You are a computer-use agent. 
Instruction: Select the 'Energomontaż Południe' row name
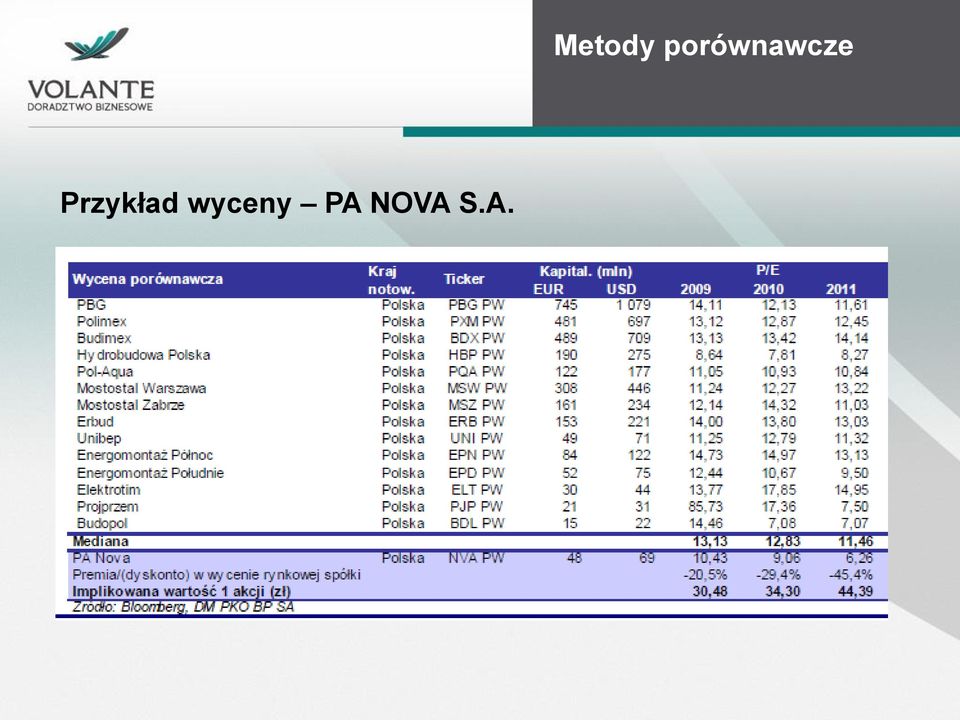click(x=150, y=473)
